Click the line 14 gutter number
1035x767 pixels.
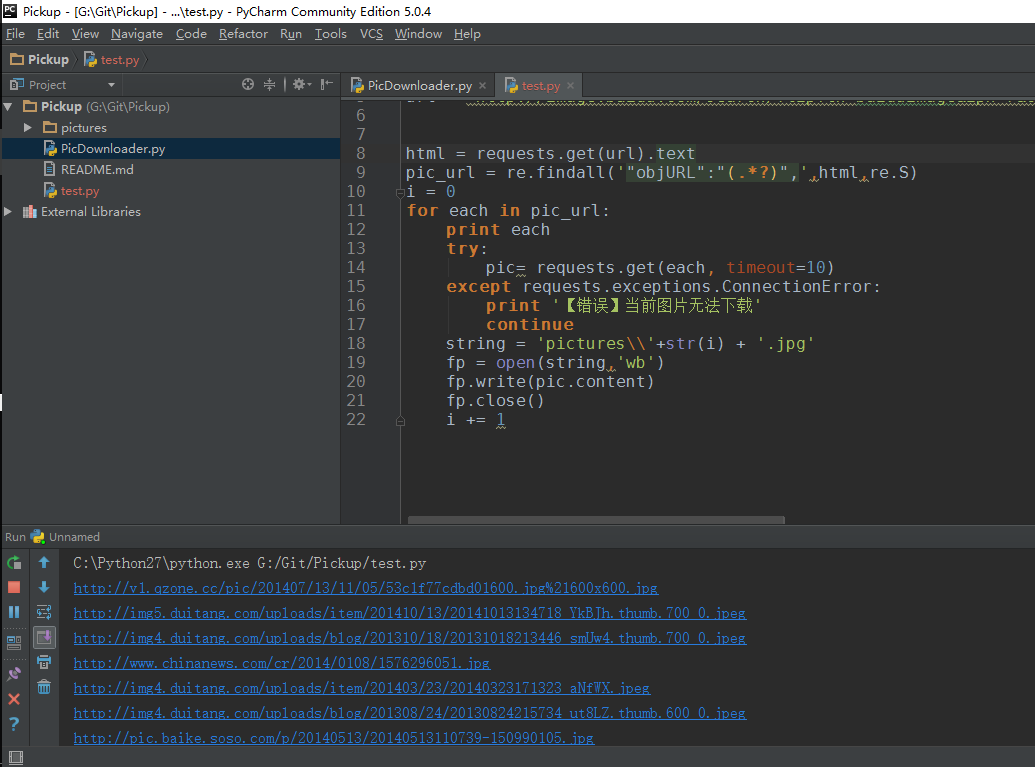click(356, 267)
